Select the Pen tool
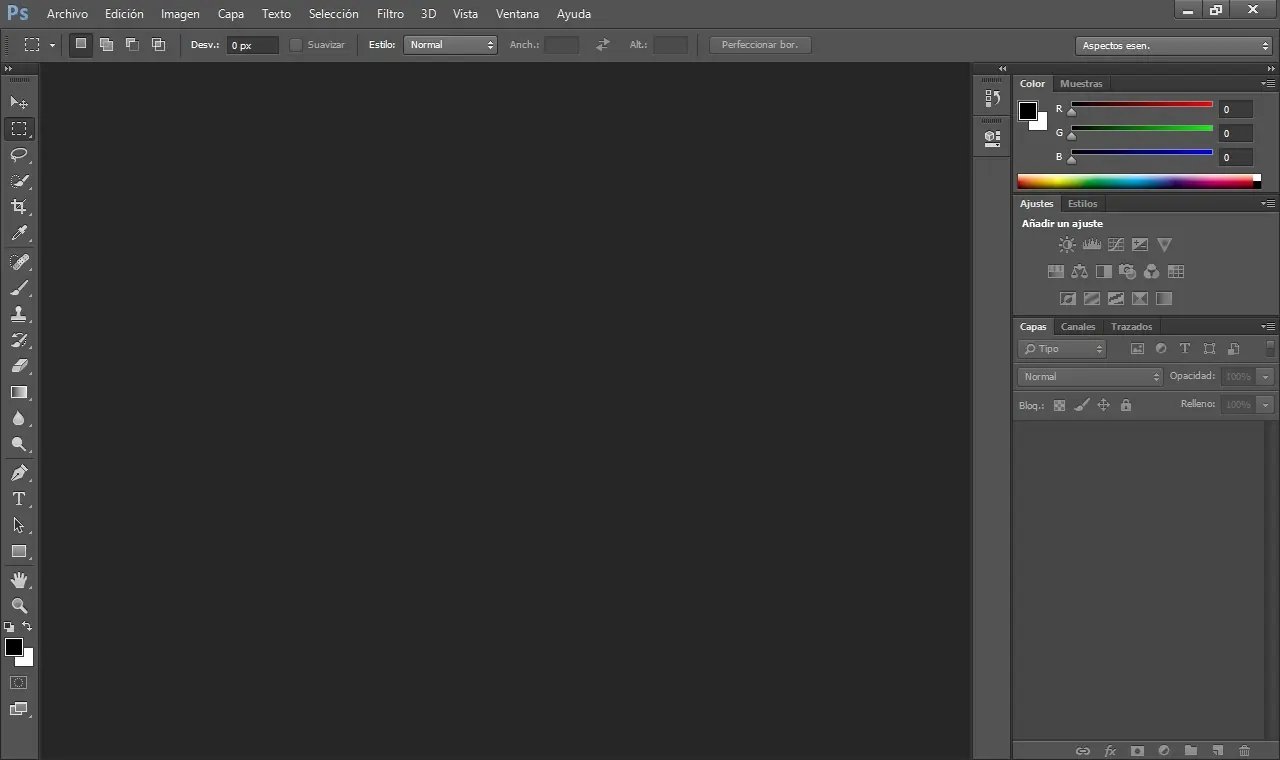This screenshot has height=760, width=1280. [x=18, y=473]
